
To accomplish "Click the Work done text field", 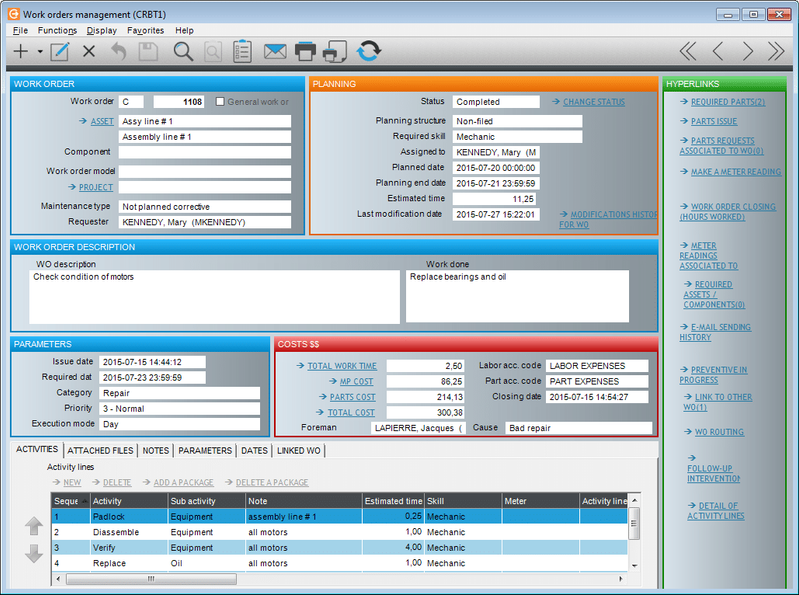I will [x=517, y=296].
